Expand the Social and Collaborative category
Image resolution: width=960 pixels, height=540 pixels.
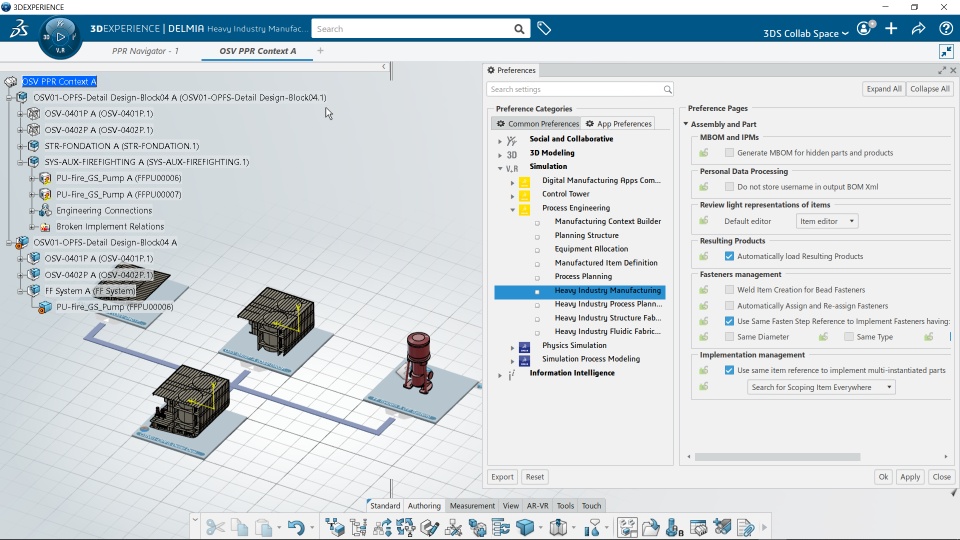click(500, 141)
